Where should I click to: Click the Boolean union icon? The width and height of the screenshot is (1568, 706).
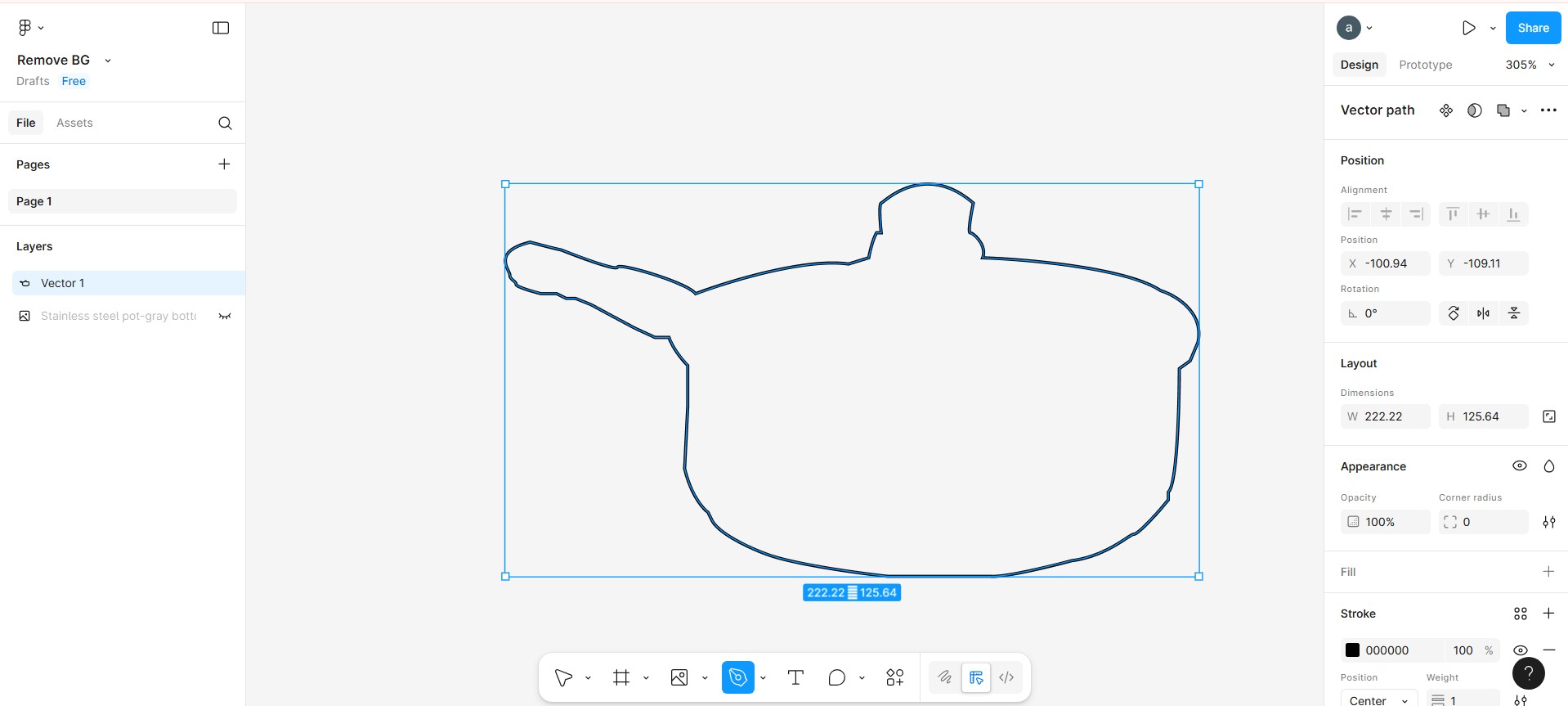pyautogui.click(x=1503, y=110)
